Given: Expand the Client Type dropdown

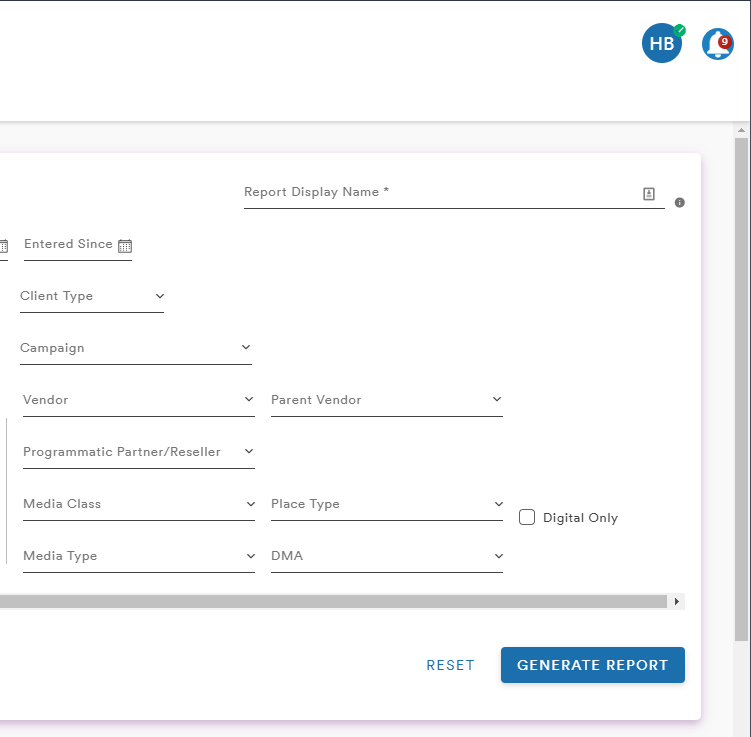Looking at the screenshot, I should (x=92, y=296).
